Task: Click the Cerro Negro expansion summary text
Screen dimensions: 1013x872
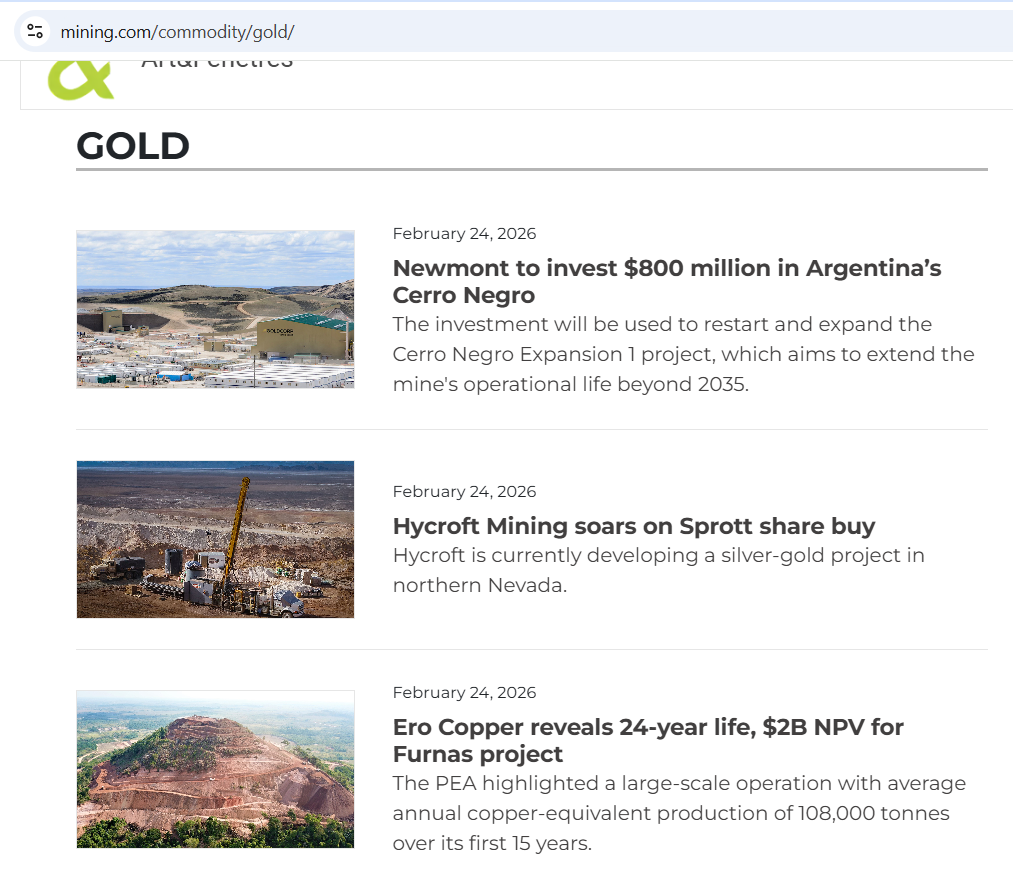Action: coord(683,354)
